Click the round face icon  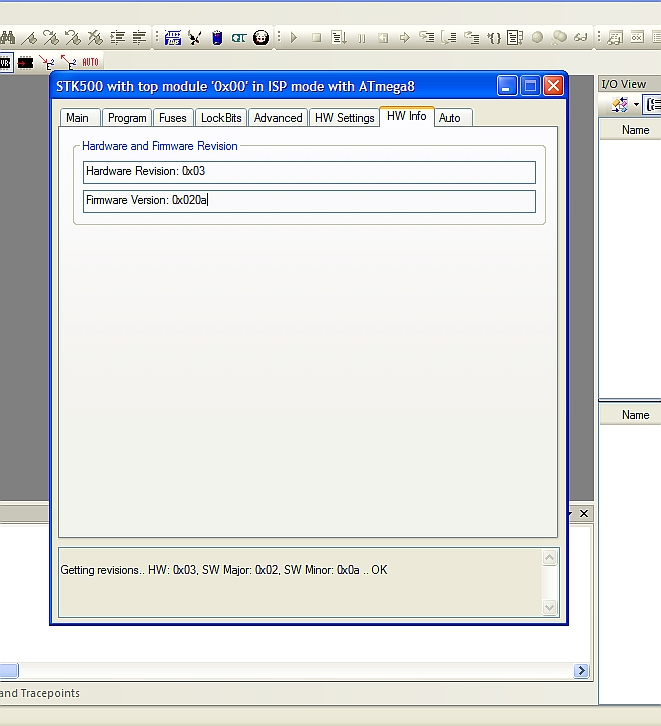pos(261,38)
